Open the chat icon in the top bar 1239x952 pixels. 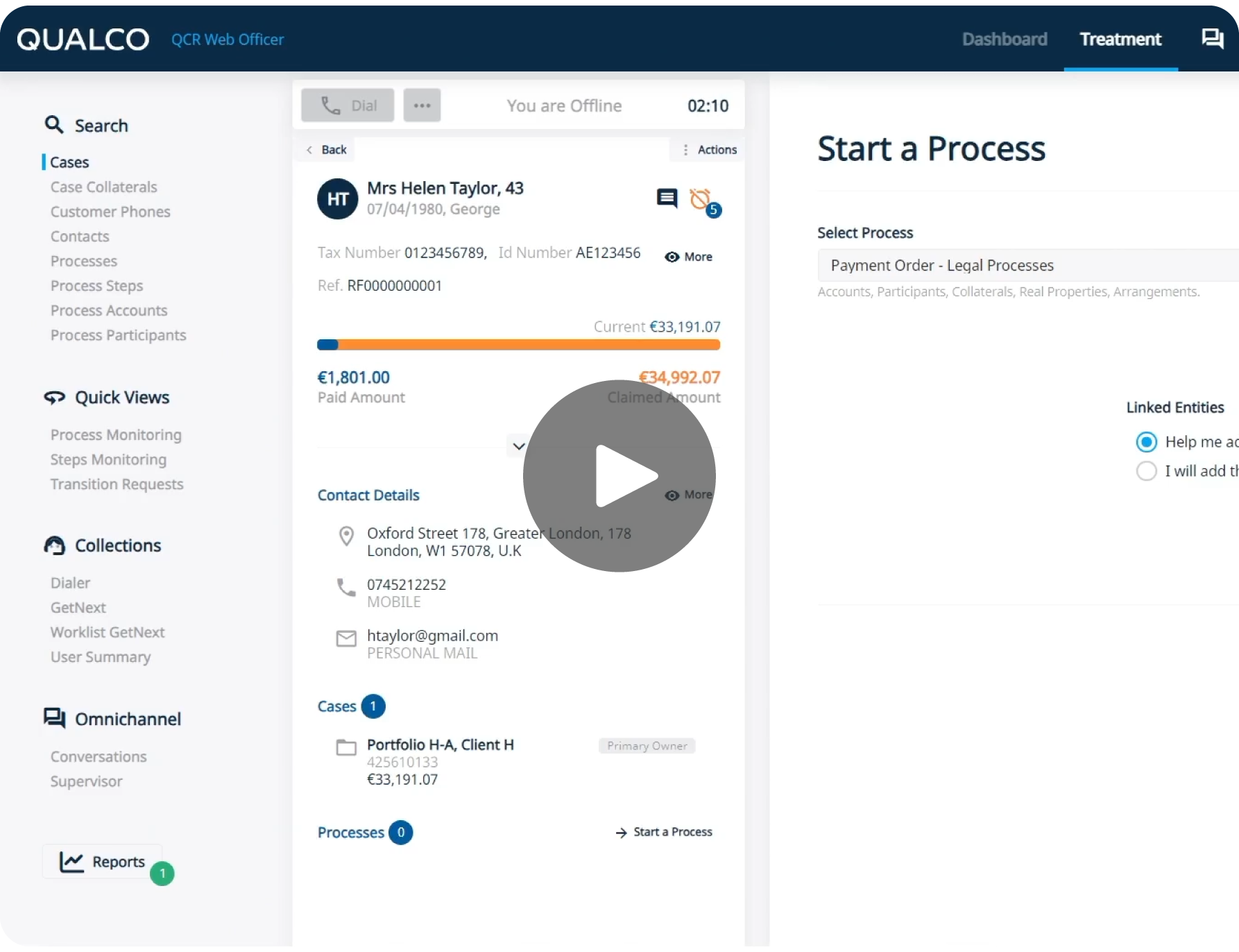pyautogui.click(x=1211, y=39)
